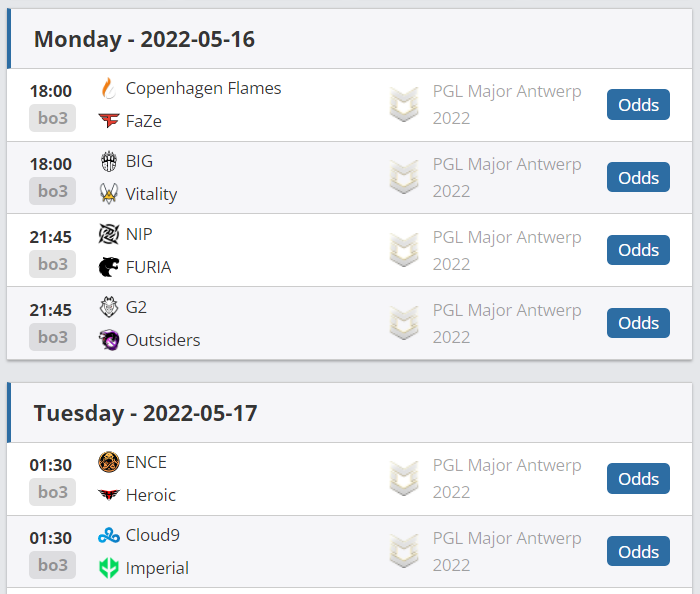Viewport: 700px width, 594px height.
Task: Open Odds for BIG vs Vitality
Action: (638, 177)
